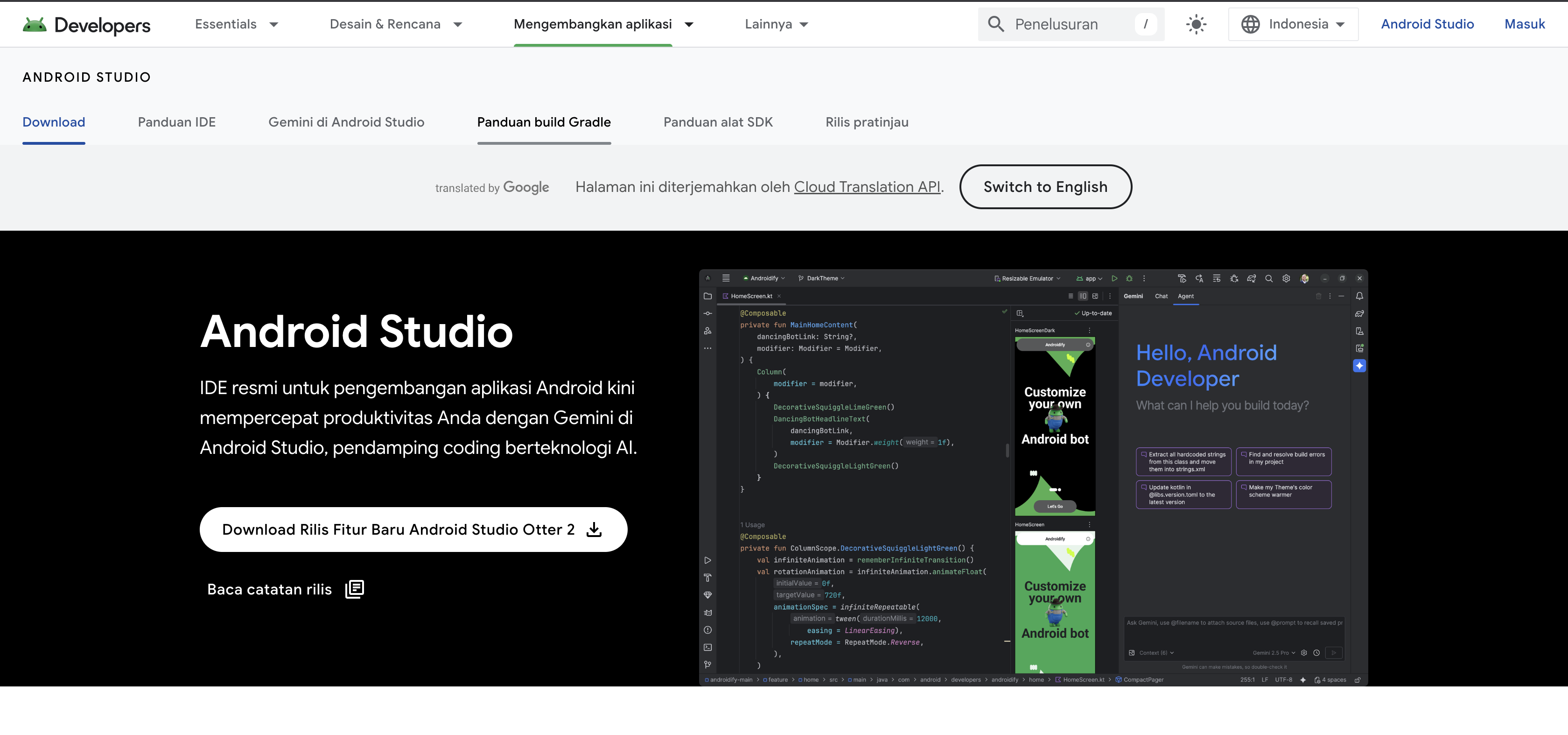Image resolution: width=1568 pixels, height=735 pixels.
Task: Open the Terminal tool window icon
Action: [707, 647]
